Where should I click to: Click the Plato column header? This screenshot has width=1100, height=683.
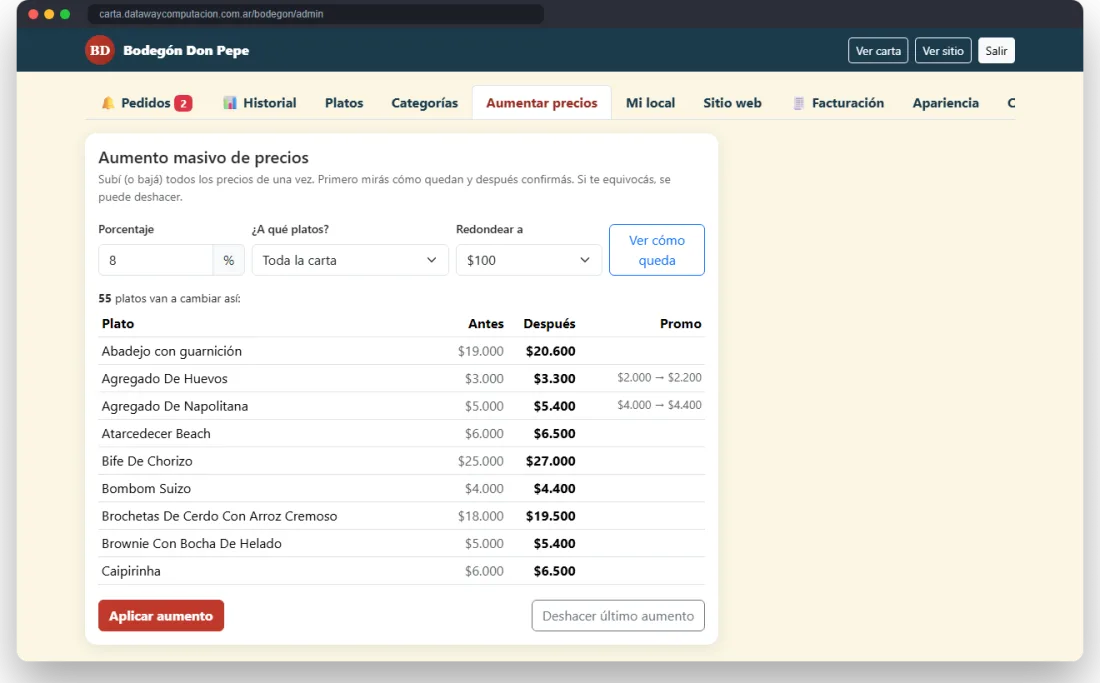(x=118, y=323)
